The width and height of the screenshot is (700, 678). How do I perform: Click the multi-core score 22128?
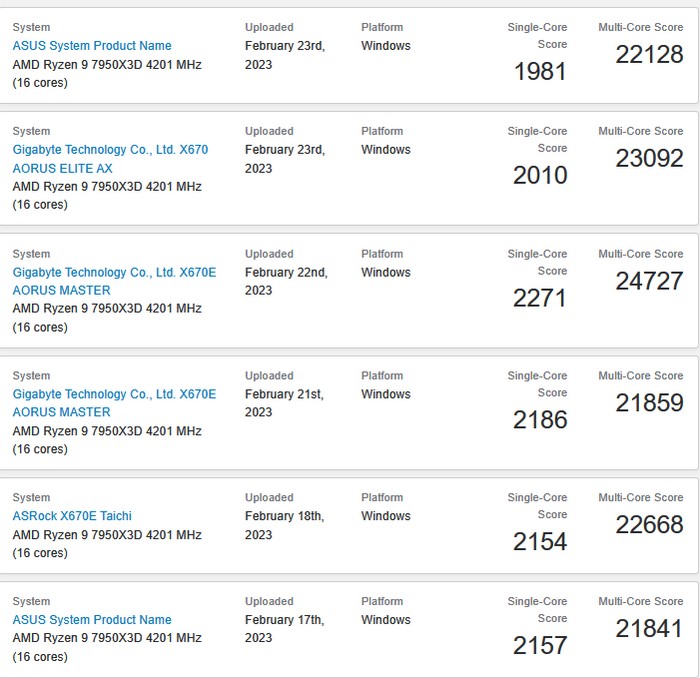pyautogui.click(x=649, y=56)
